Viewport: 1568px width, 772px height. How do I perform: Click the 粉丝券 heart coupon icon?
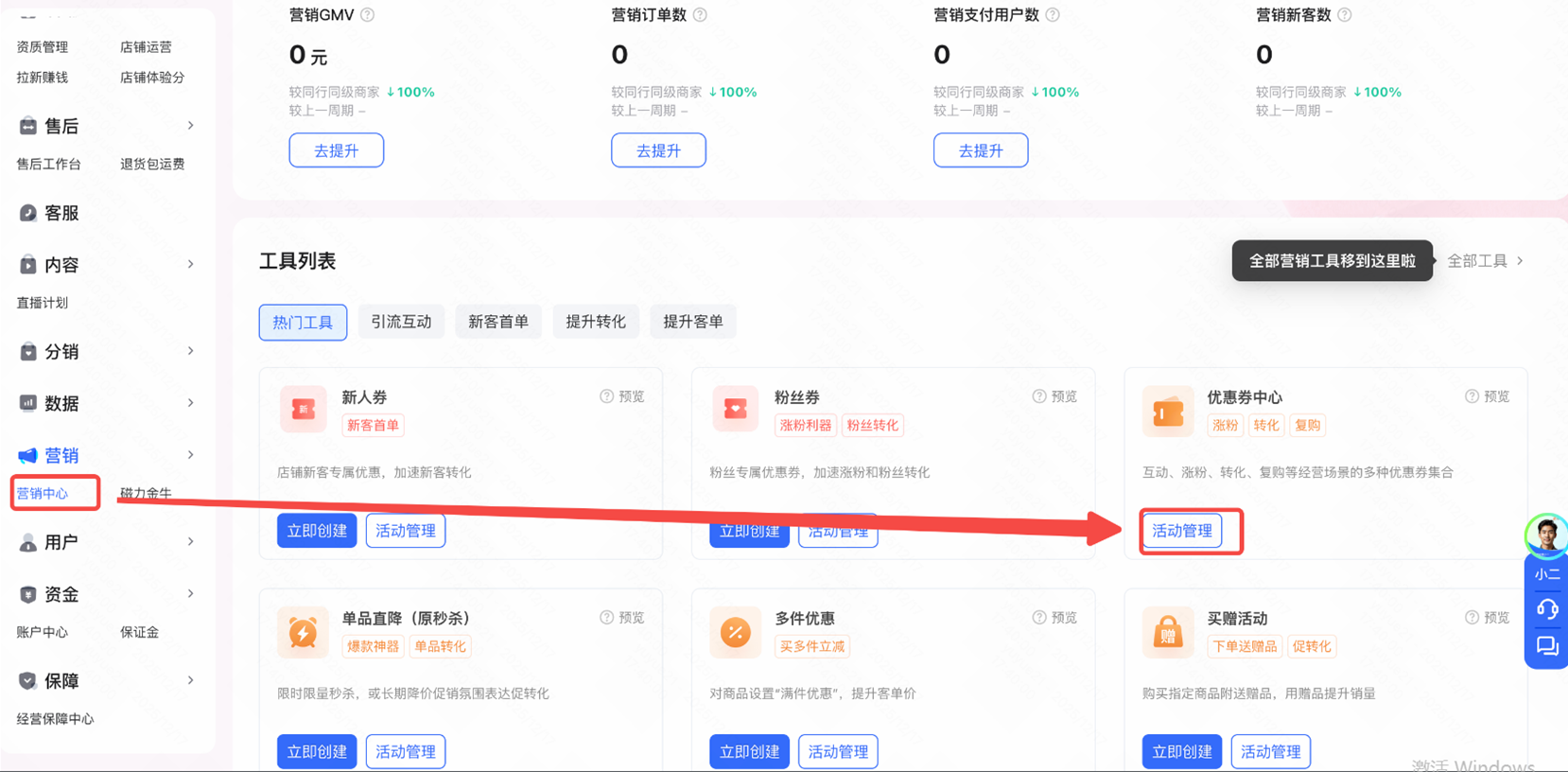coord(736,410)
